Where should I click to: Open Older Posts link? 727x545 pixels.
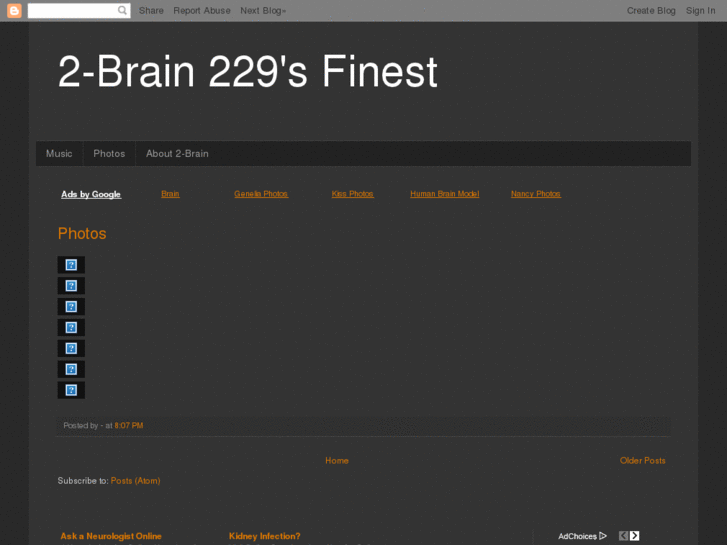click(x=643, y=461)
